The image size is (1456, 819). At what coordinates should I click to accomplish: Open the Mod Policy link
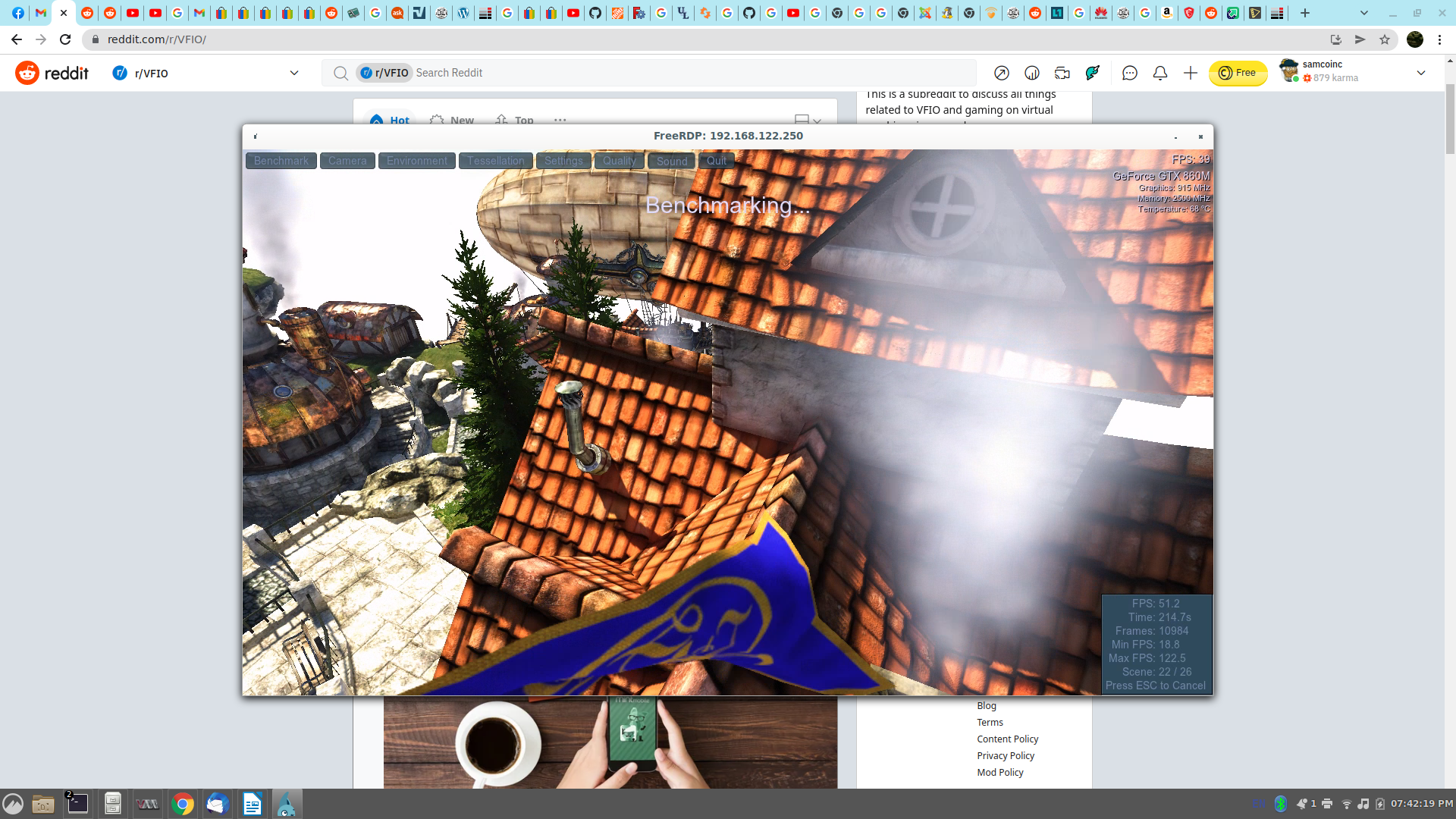1000,773
